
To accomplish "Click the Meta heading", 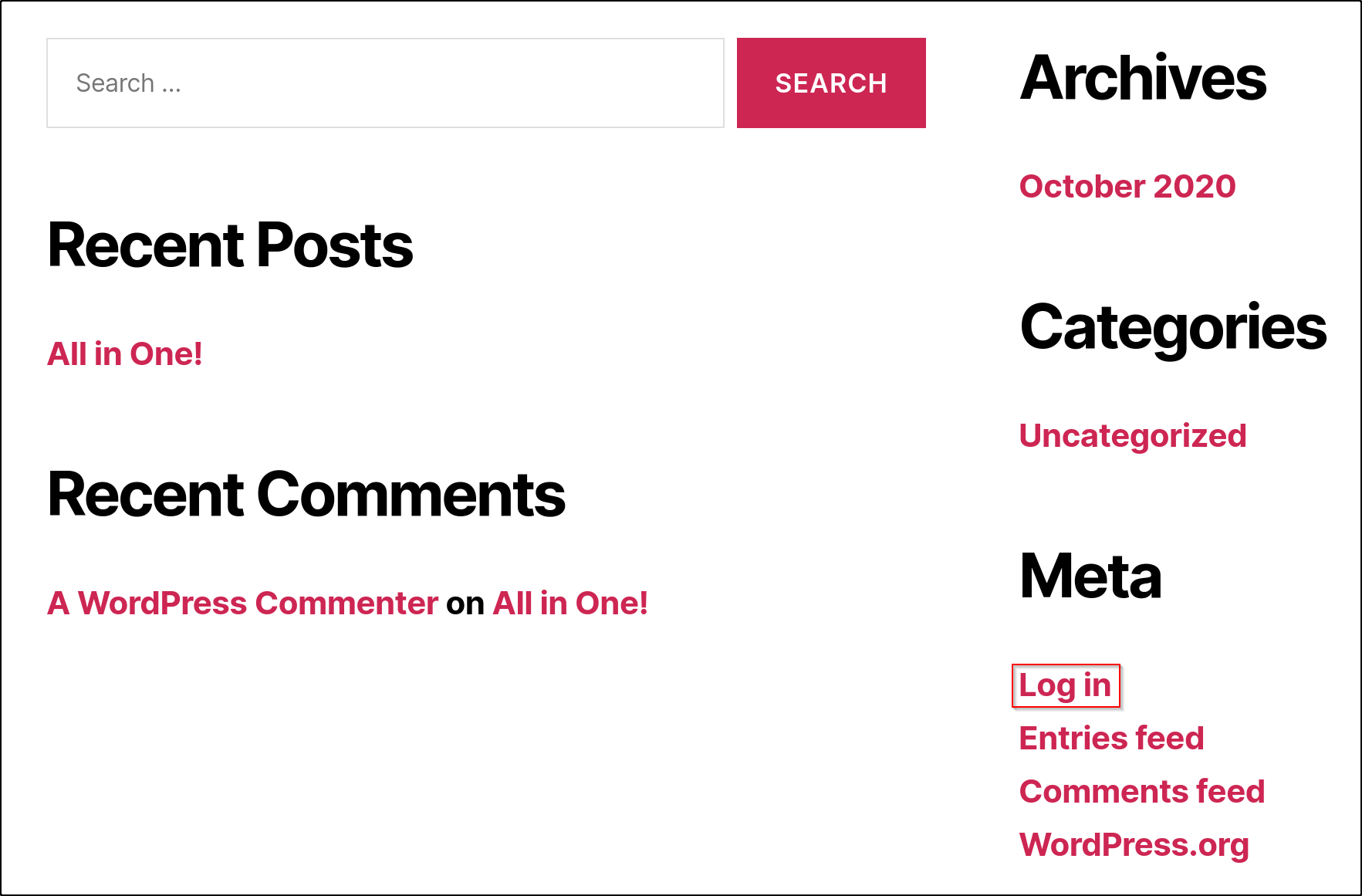I will point(1090,576).
